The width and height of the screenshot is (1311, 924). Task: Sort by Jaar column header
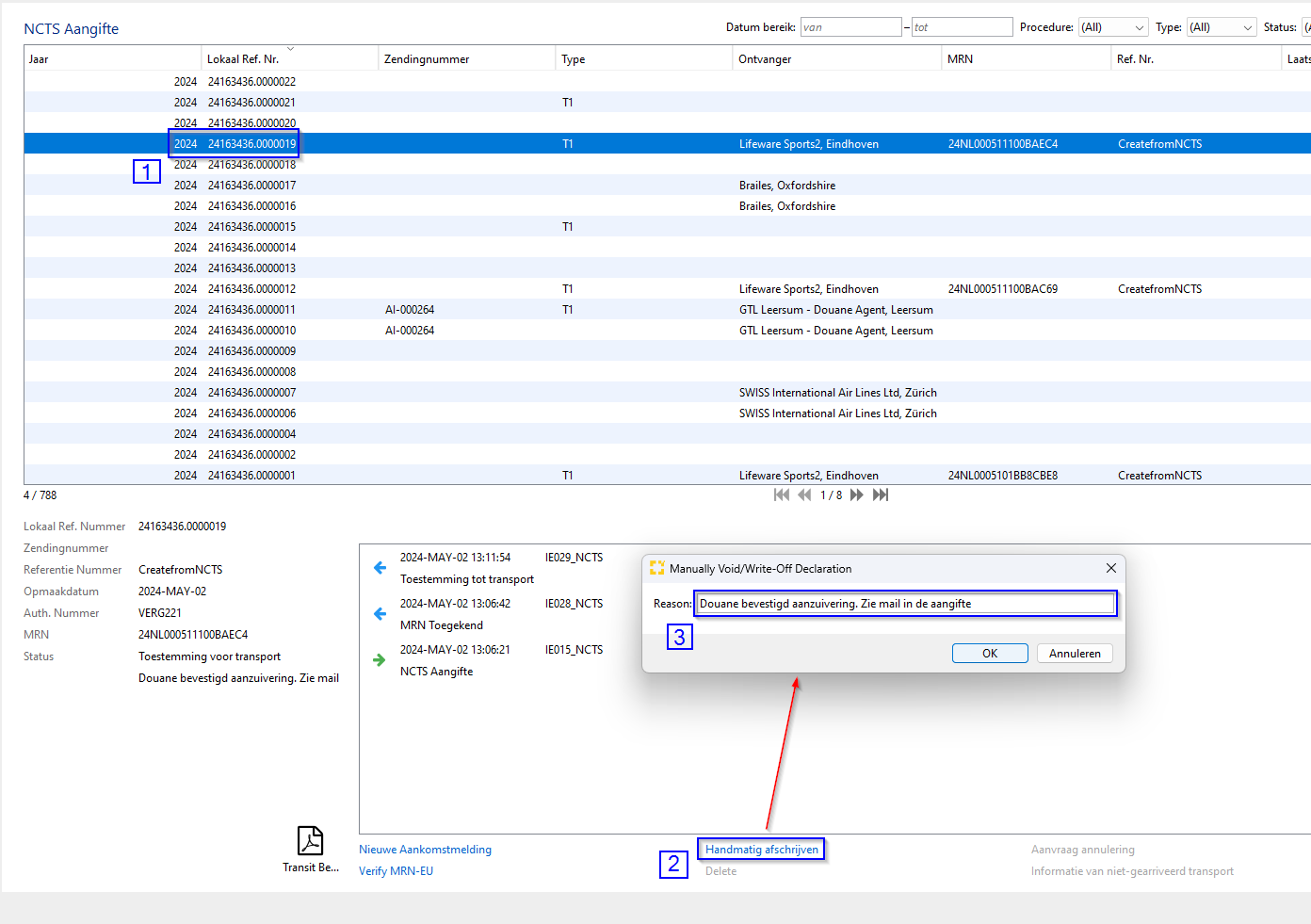pos(112,58)
